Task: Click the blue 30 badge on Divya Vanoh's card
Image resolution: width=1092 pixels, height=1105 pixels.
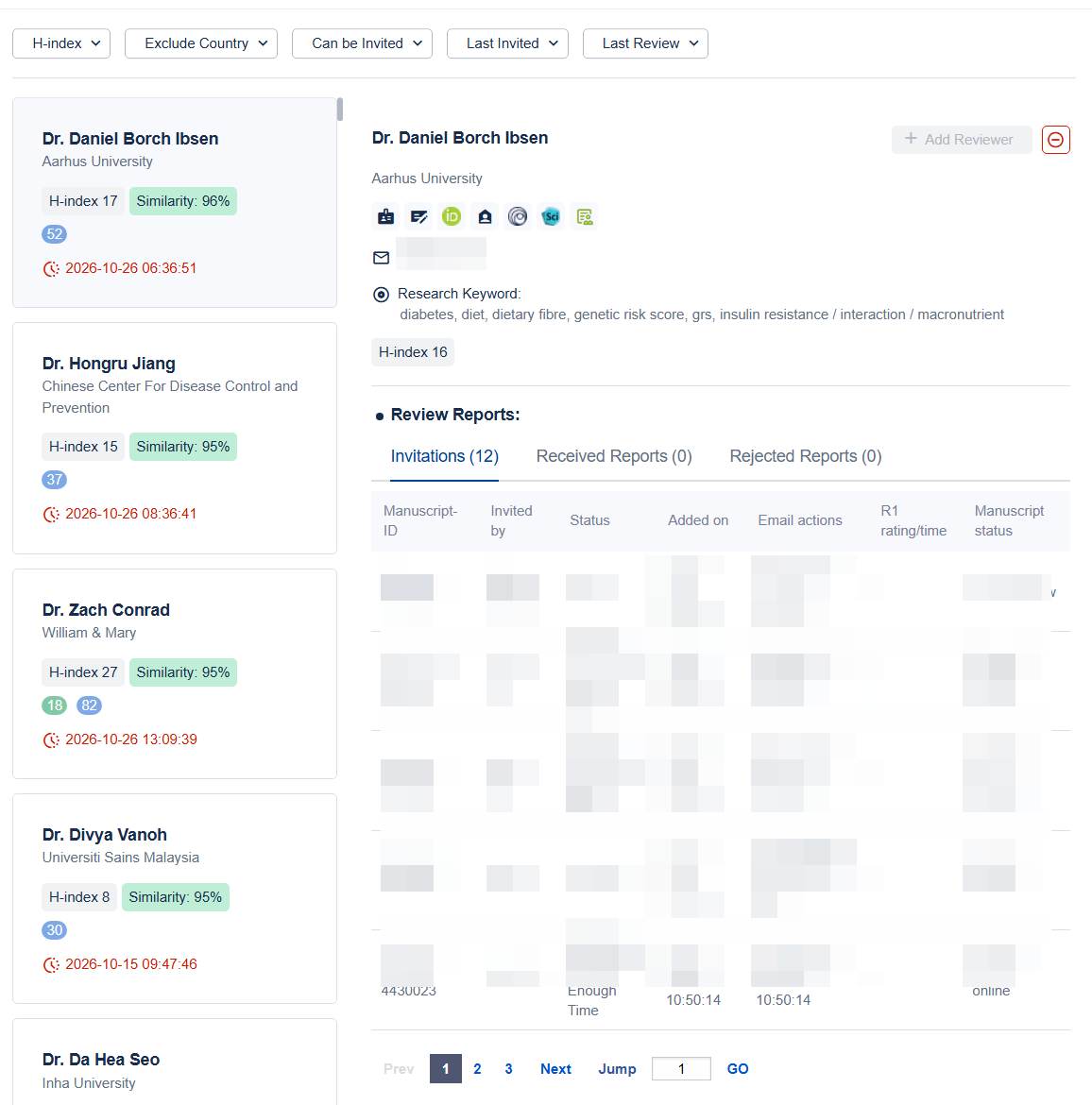Action: click(54, 930)
